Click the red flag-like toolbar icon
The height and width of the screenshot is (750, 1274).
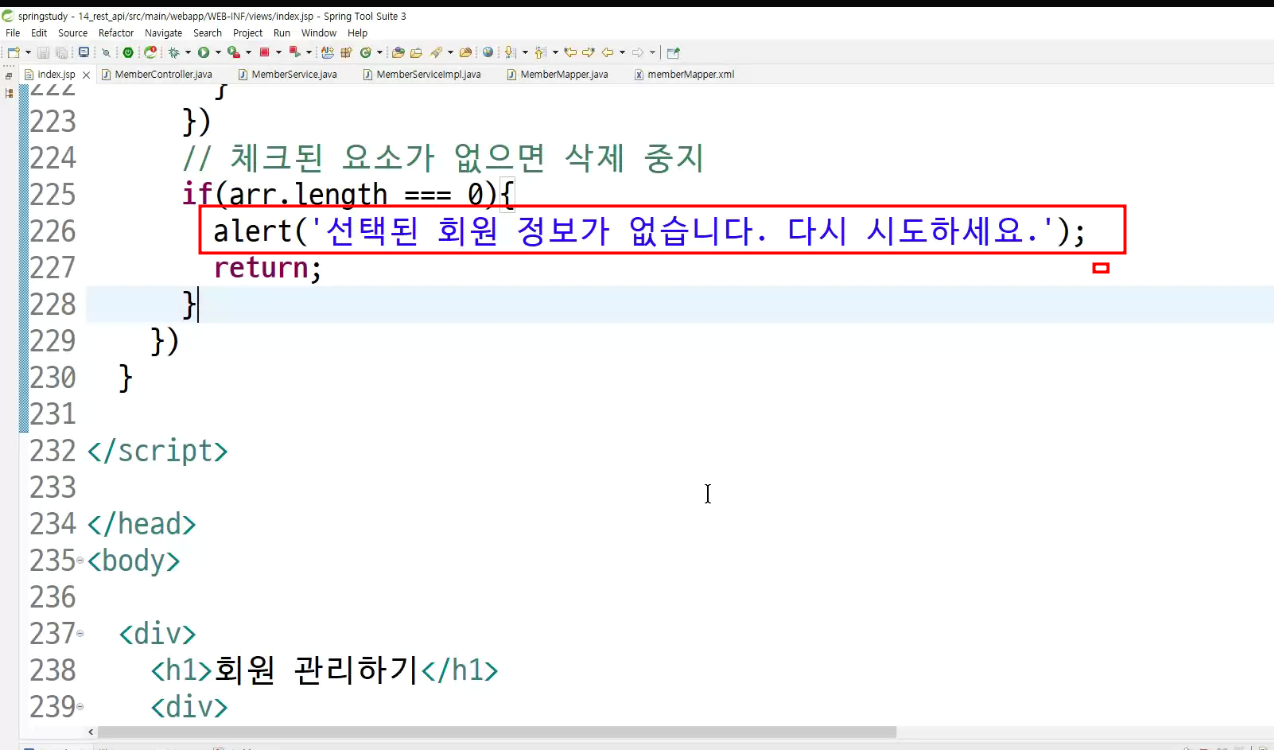tap(295, 52)
